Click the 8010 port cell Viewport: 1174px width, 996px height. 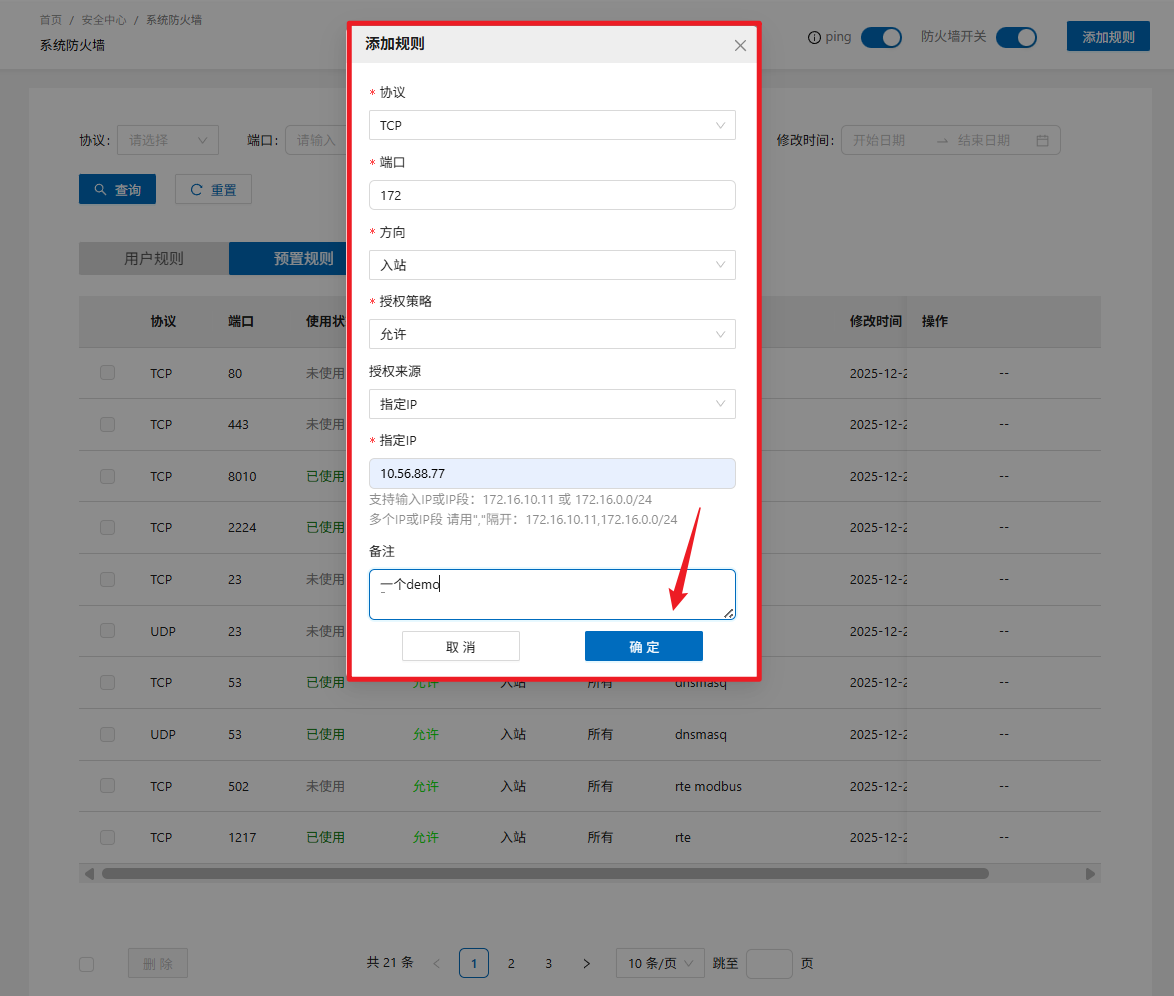pos(242,476)
